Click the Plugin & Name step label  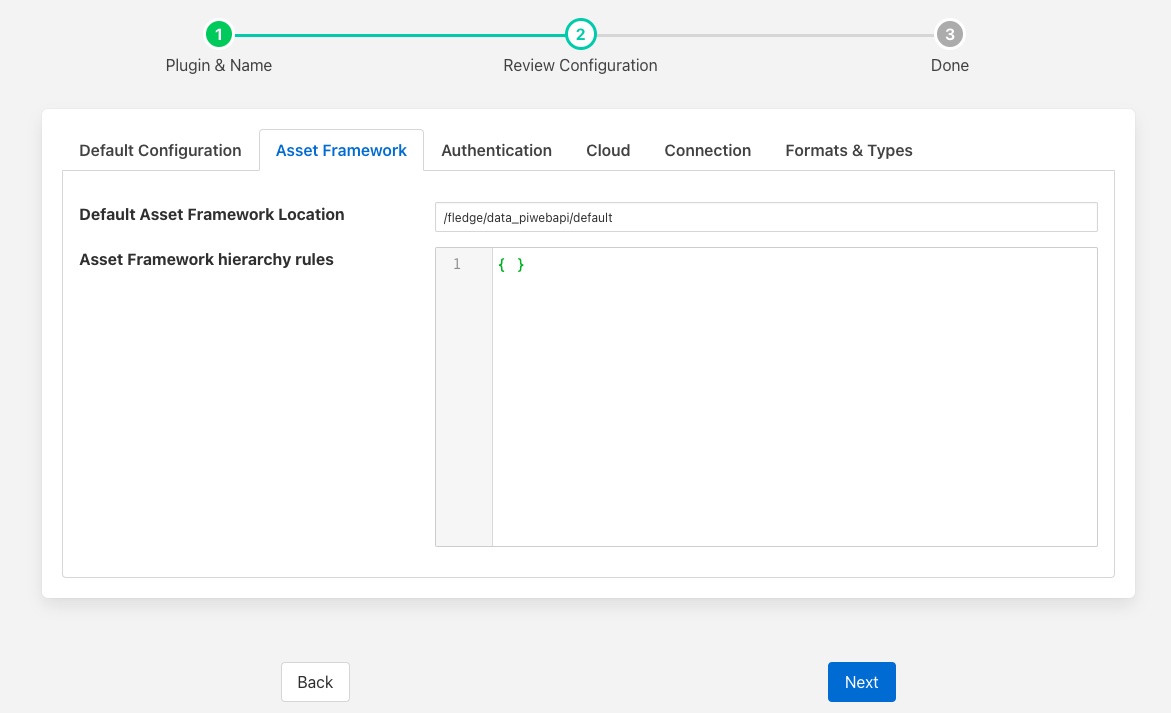pos(219,66)
